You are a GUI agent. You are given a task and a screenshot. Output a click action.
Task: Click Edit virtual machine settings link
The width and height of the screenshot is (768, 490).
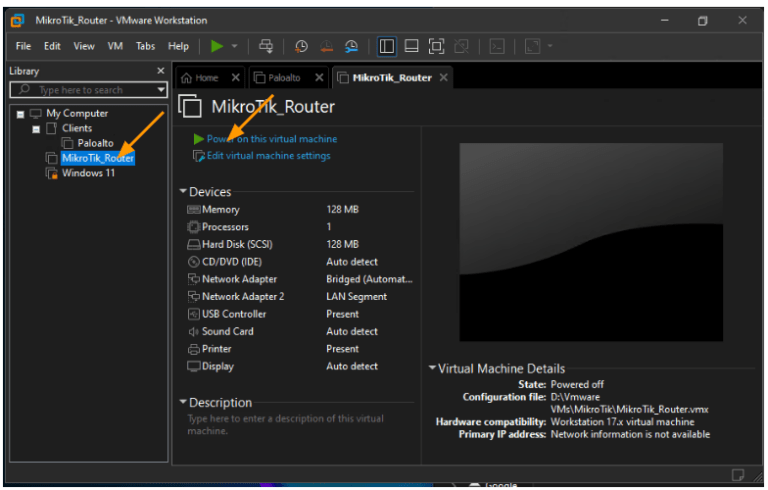tap(268, 156)
